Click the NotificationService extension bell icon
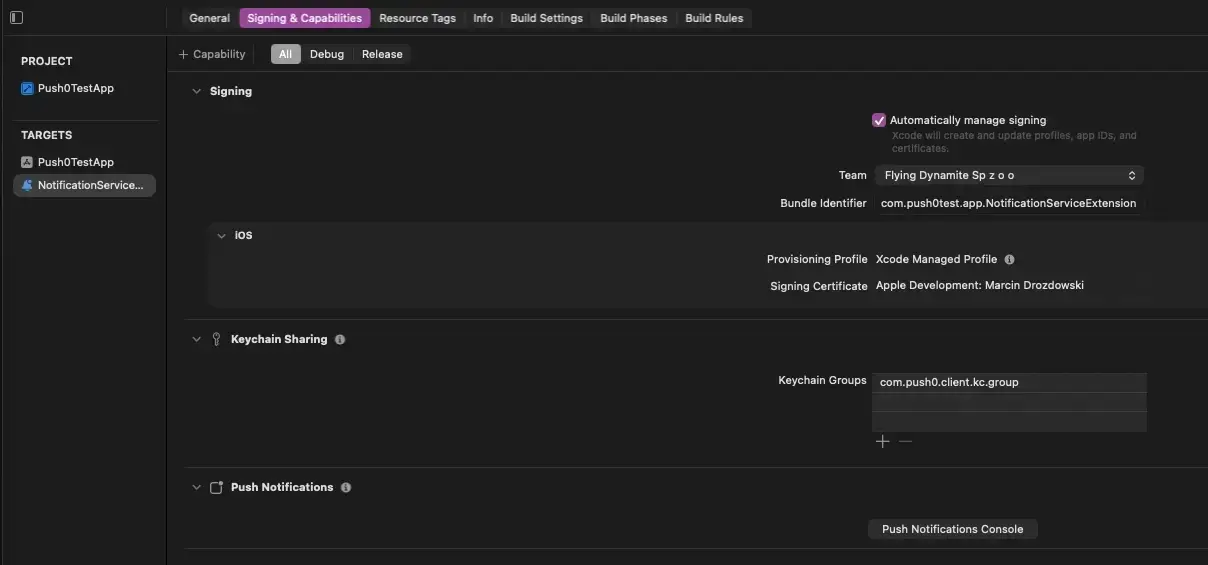The height and width of the screenshot is (565, 1208). pyautogui.click(x=27, y=185)
